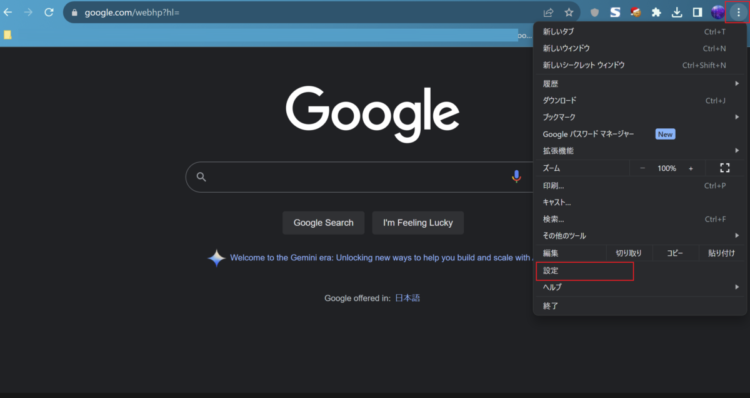Open the yellow bookmark folder on bookmarks bar
Screen dimensions: 750x398
click(8, 34)
